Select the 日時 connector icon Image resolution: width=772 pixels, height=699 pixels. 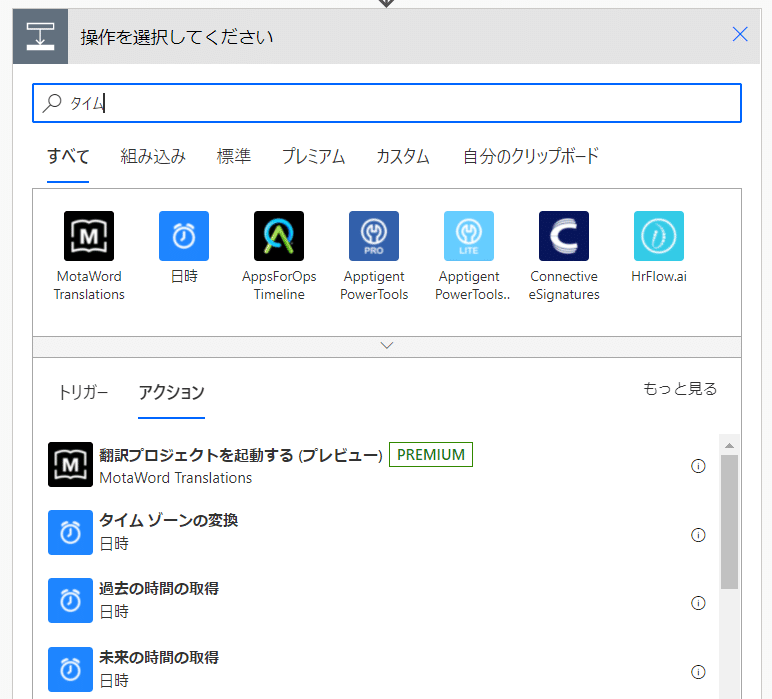point(184,236)
